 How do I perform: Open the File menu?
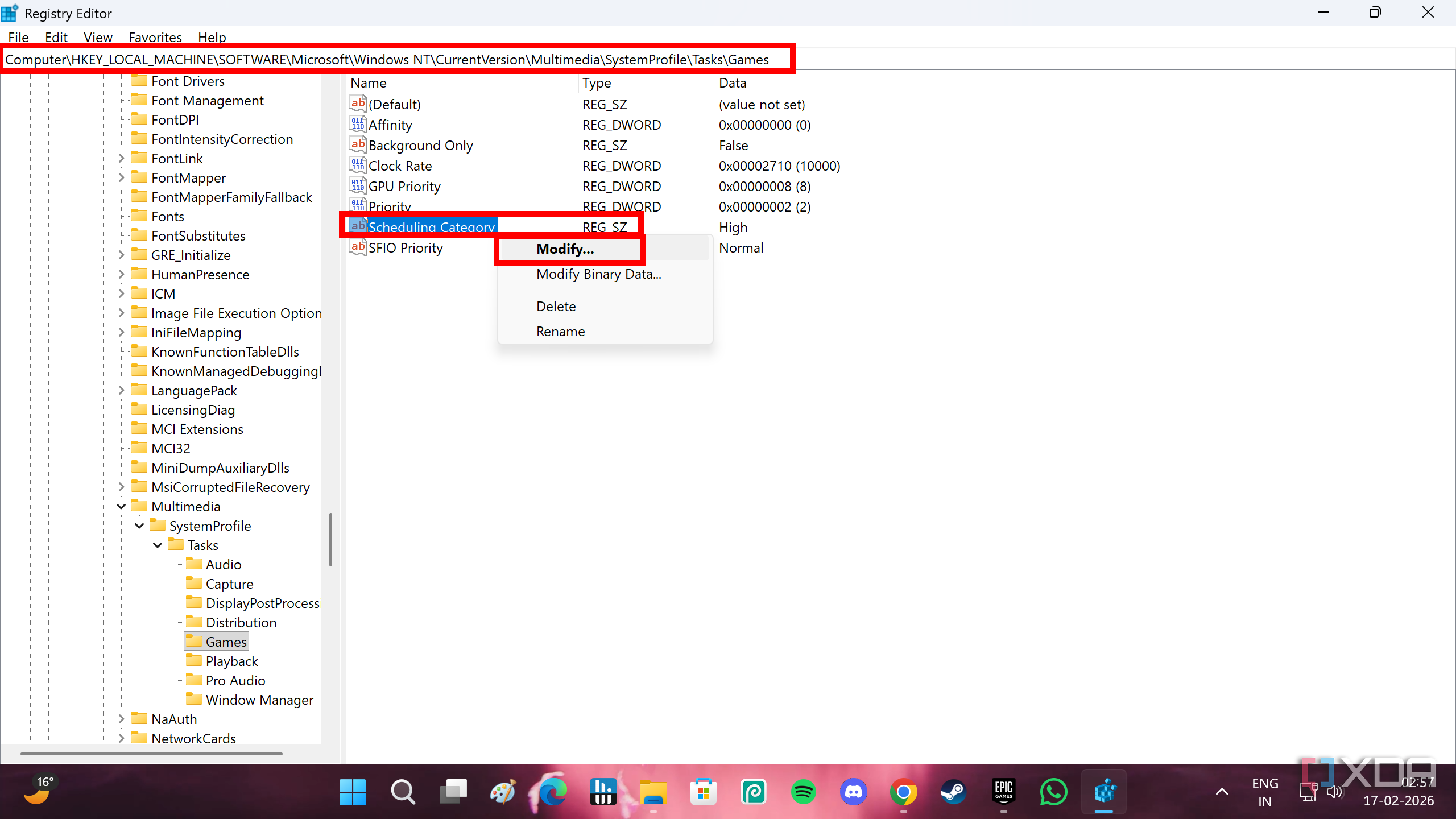pyautogui.click(x=18, y=38)
